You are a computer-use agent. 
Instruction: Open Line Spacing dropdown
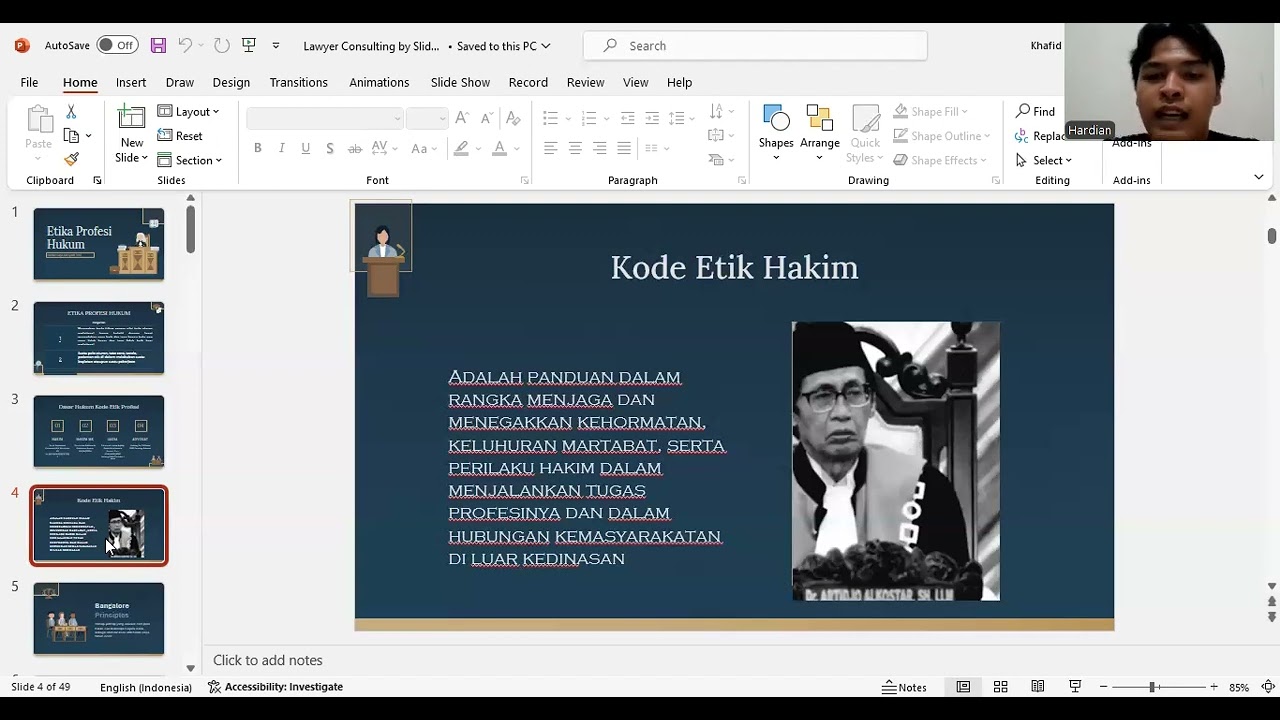pos(681,118)
